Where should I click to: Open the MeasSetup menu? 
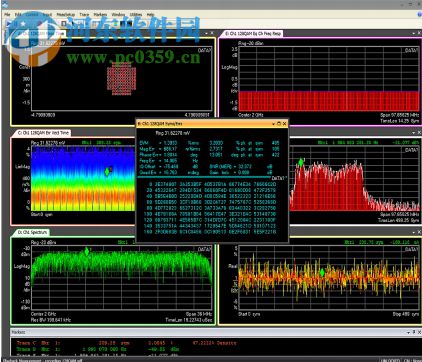(x=66, y=15)
